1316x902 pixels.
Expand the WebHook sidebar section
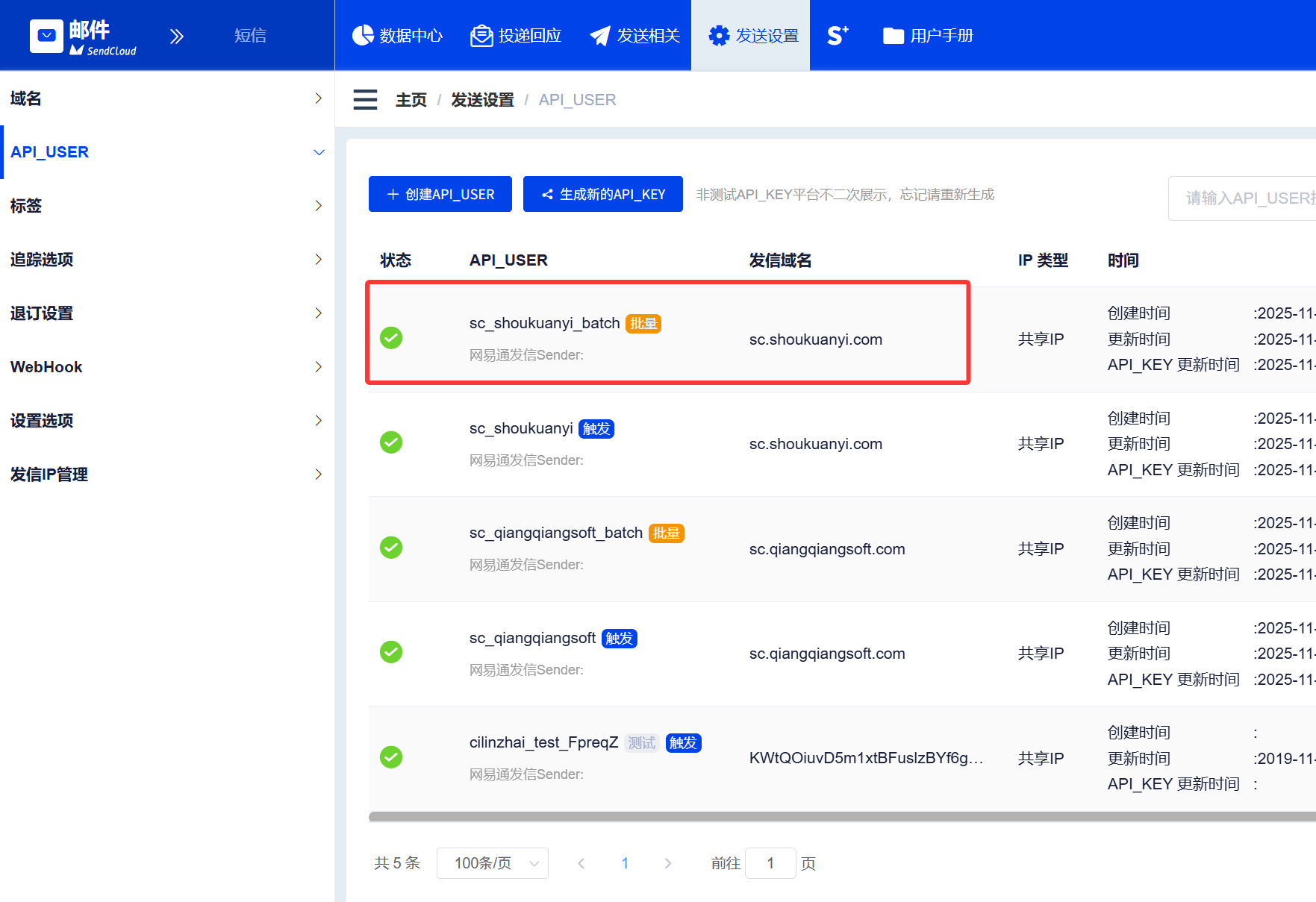166,367
